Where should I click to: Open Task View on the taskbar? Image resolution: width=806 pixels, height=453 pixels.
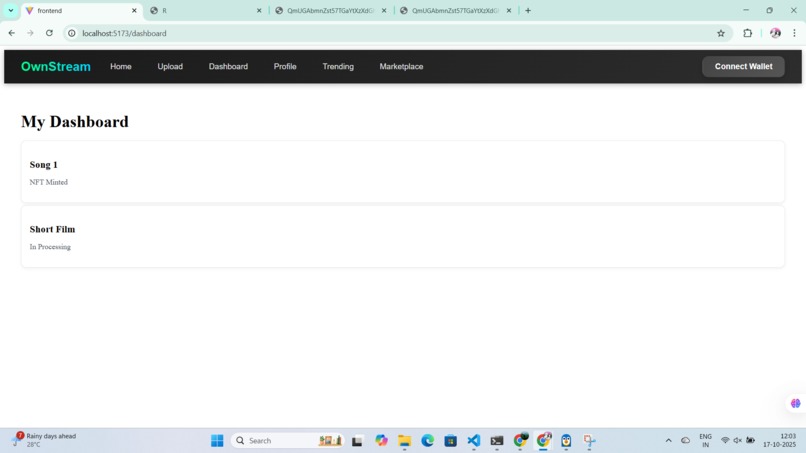tap(357, 441)
